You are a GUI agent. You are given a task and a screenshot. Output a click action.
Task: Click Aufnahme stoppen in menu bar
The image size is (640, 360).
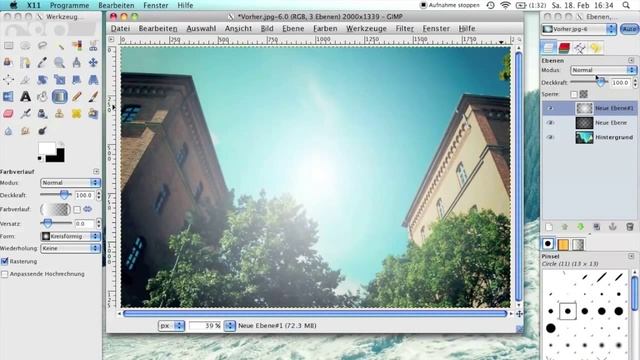(450, 5)
